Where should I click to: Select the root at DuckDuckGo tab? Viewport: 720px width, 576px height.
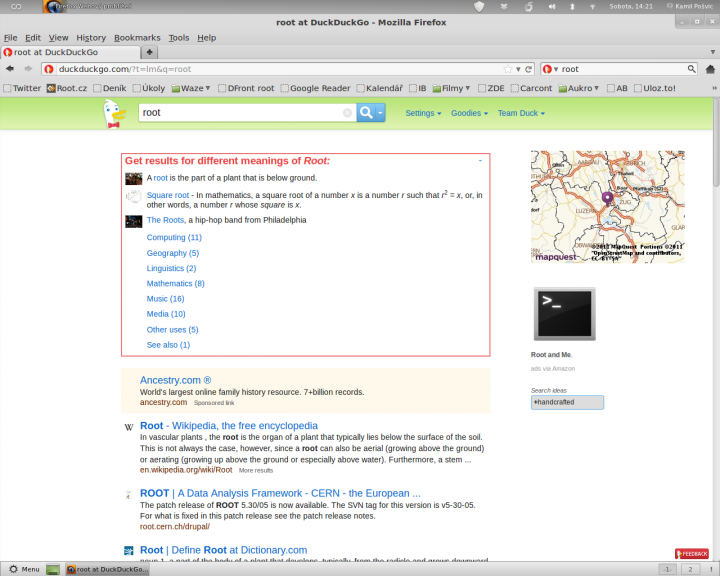click(x=70, y=52)
